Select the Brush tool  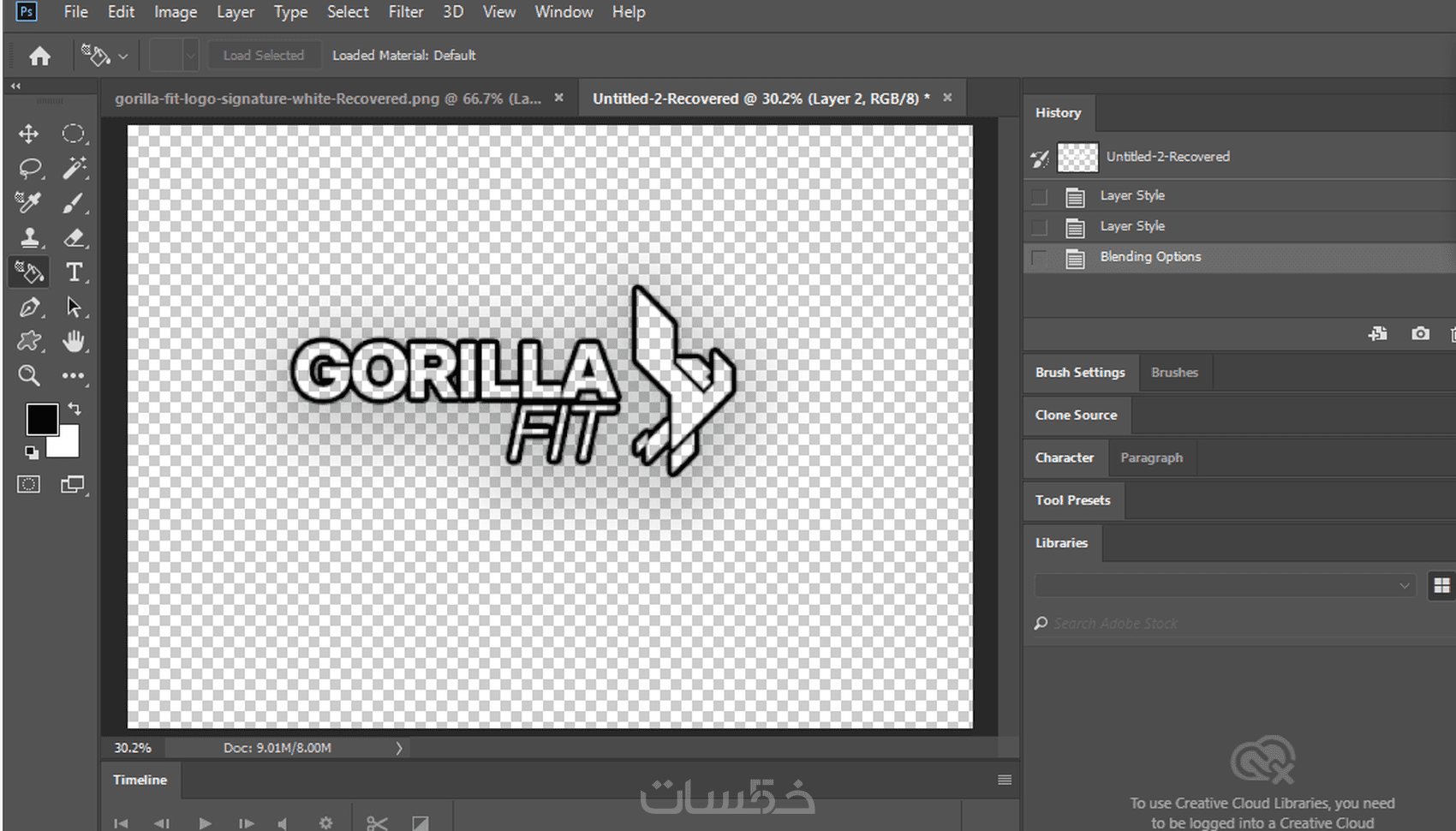(x=74, y=203)
